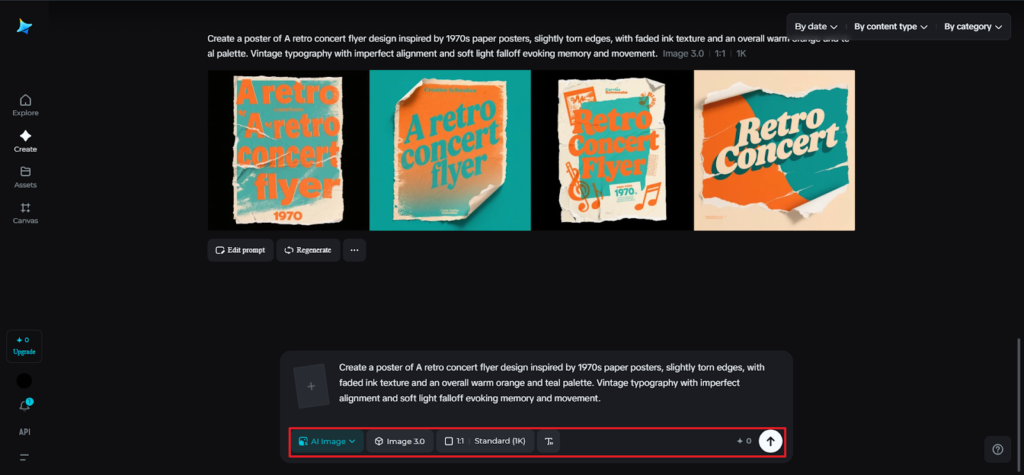Image resolution: width=1024 pixels, height=475 pixels.
Task: Select the Create sidebar icon
Action: tap(25, 141)
